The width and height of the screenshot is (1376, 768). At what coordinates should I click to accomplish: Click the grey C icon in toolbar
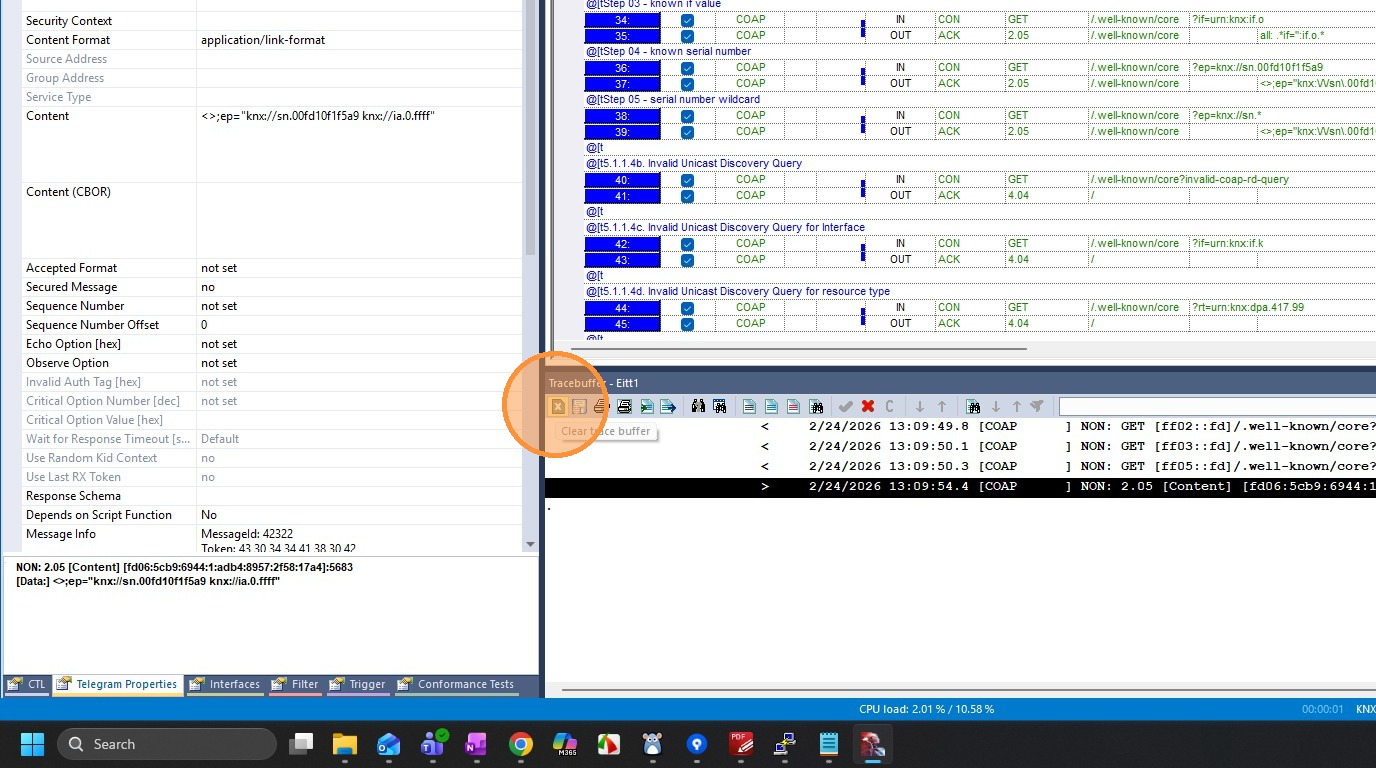pos(889,406)
